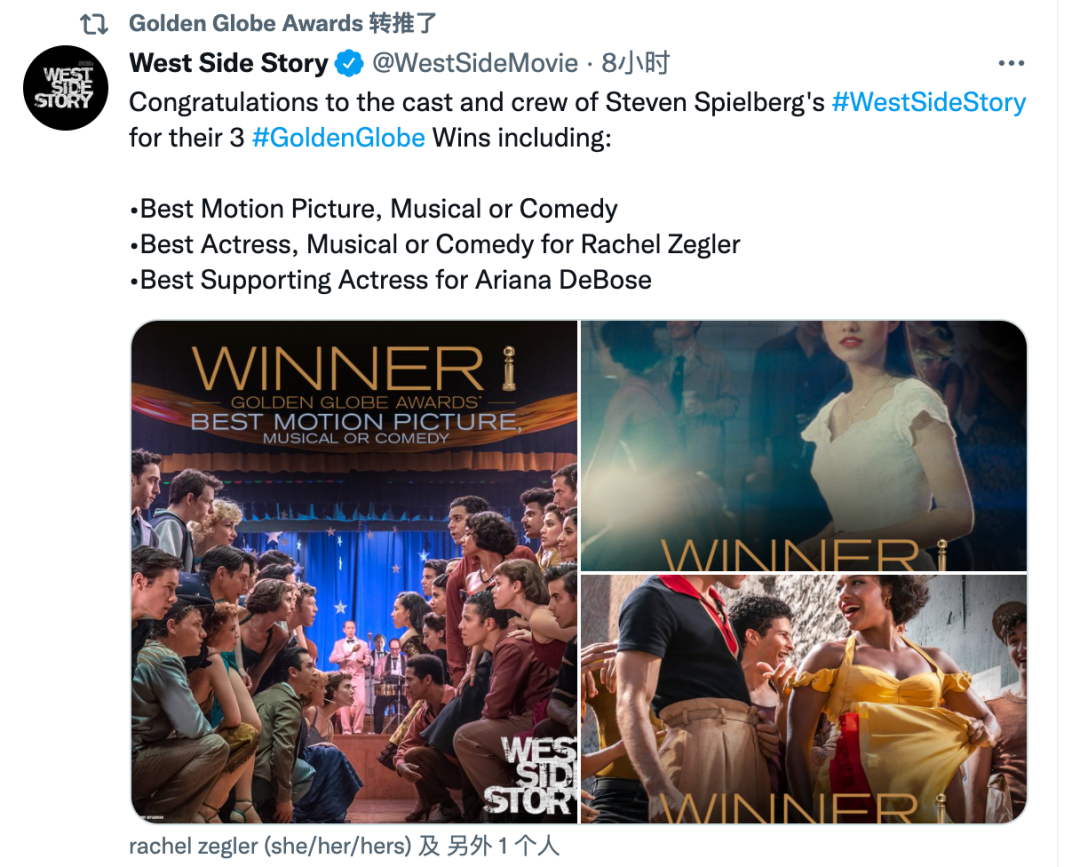This screenshot has width=1080, height=867.
Task: Click the West Side Story logo on poster
Action: [530, 776]
